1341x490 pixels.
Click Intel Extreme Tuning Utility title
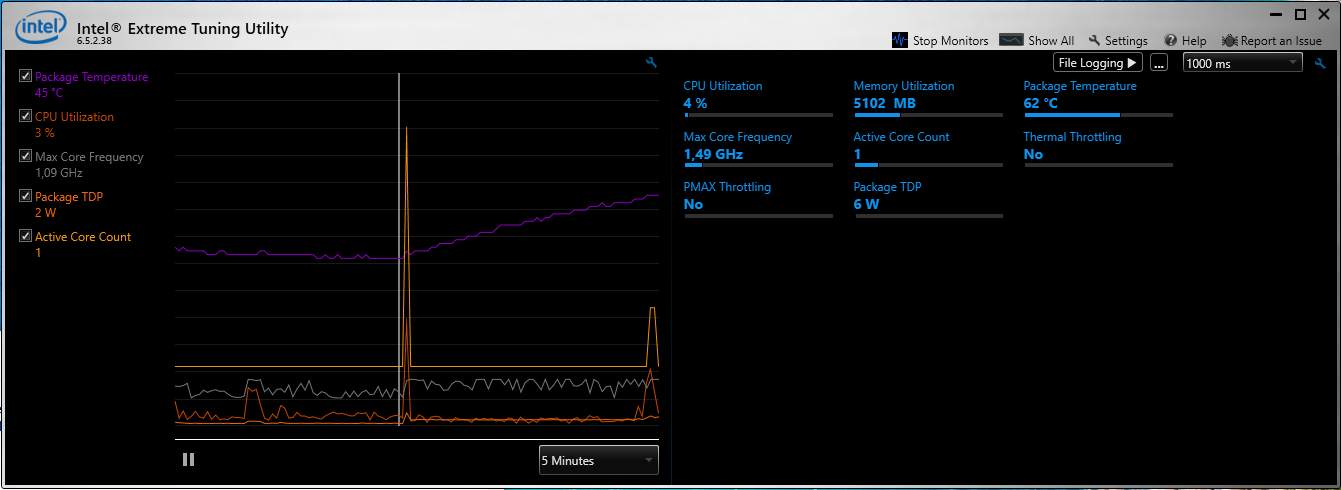pos(182,28)
